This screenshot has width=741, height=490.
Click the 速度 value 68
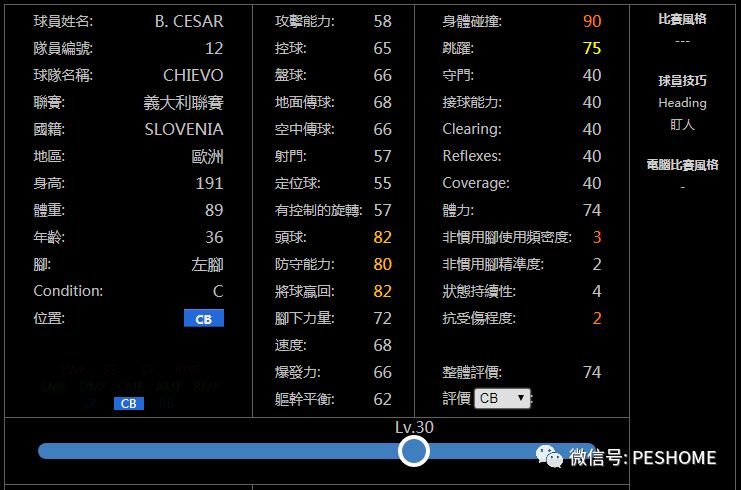click(x=382, y=345)
